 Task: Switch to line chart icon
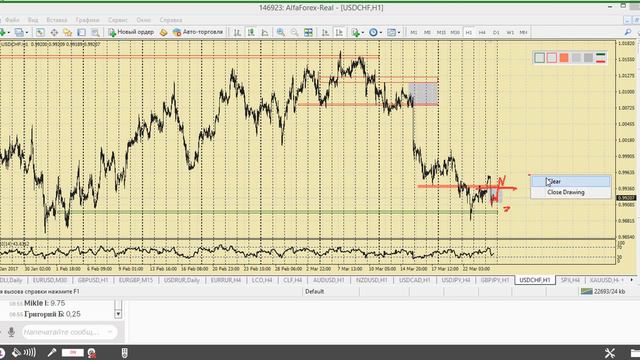click(265, 32)
